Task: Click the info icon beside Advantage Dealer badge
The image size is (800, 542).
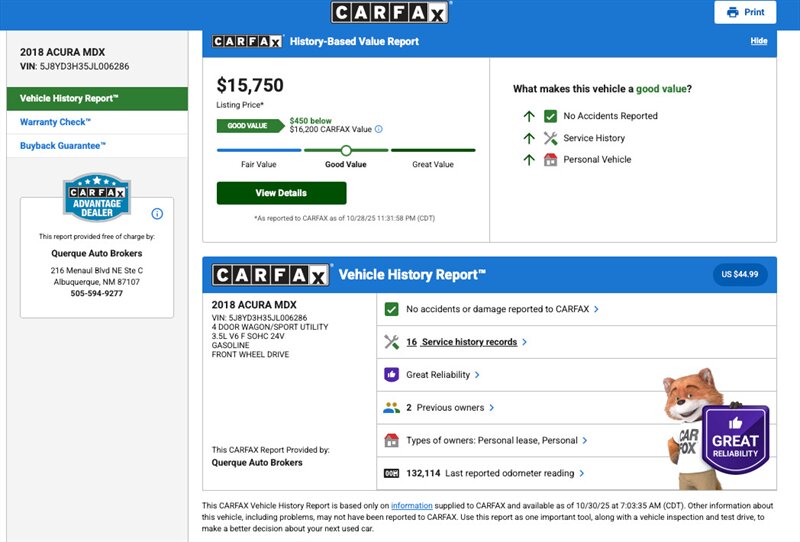Action: [x=157, y=214]
